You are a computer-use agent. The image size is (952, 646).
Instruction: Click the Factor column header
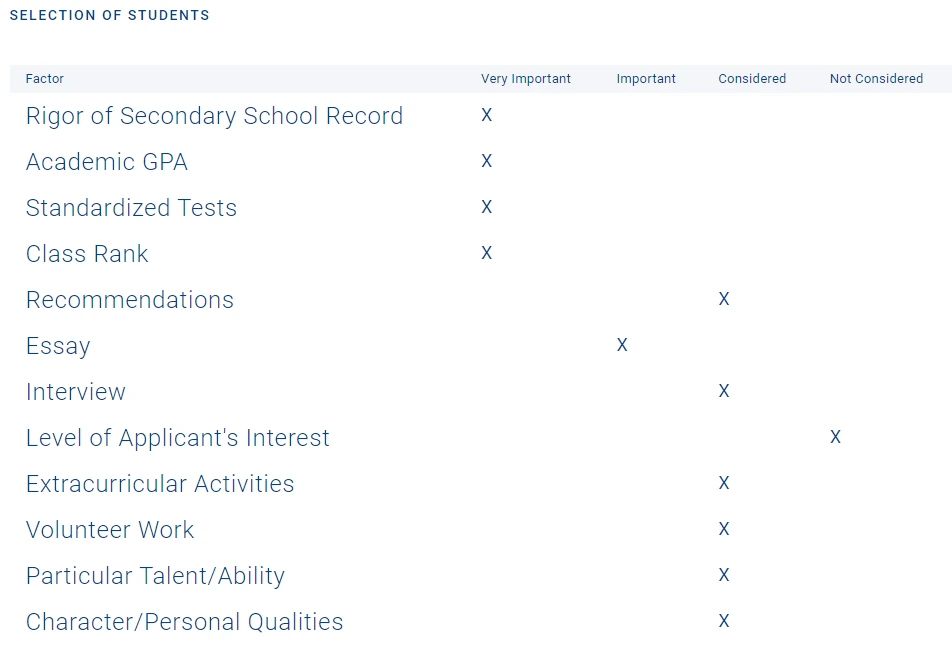point(45,79)
